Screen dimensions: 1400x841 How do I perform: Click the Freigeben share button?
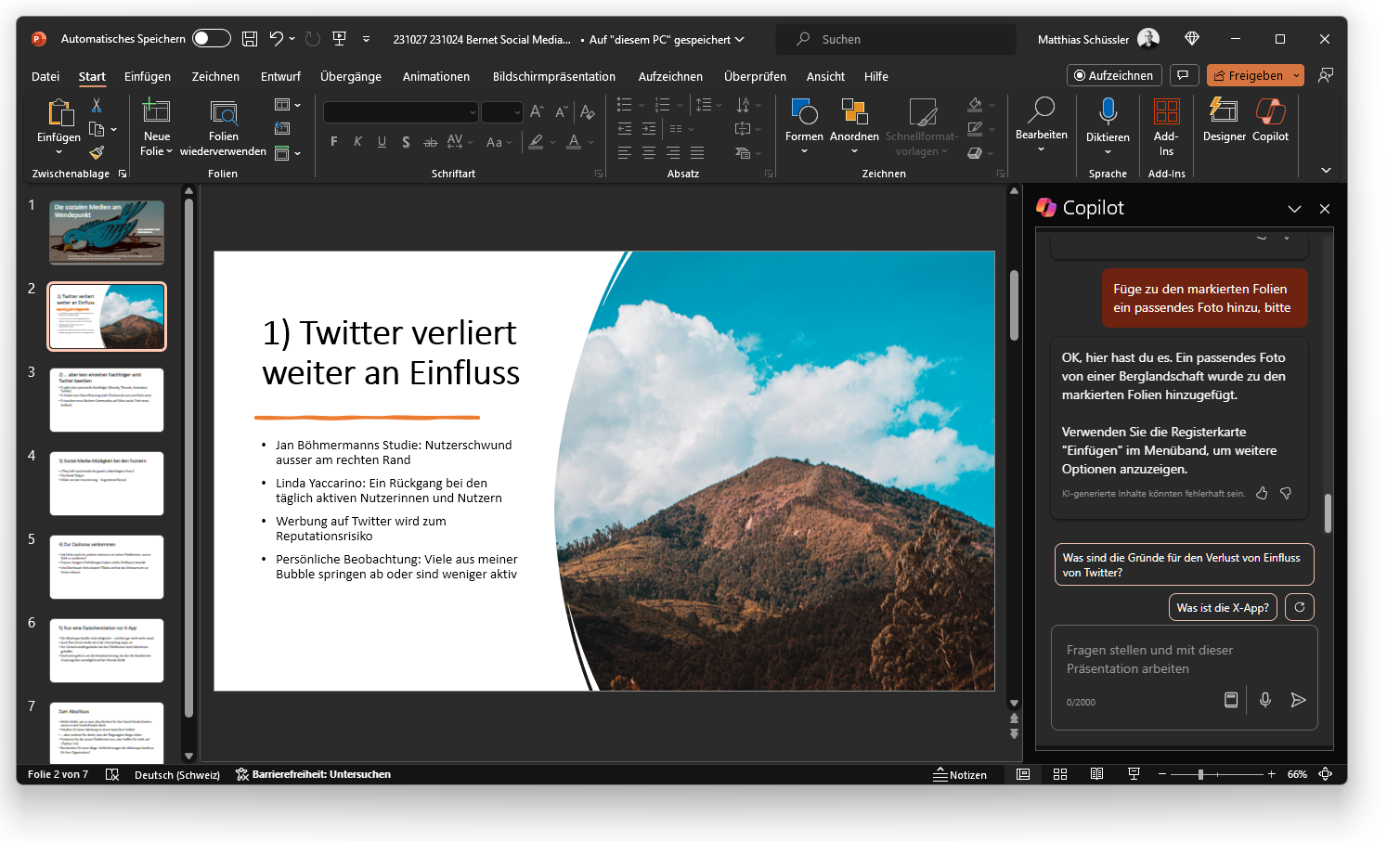1248,75
